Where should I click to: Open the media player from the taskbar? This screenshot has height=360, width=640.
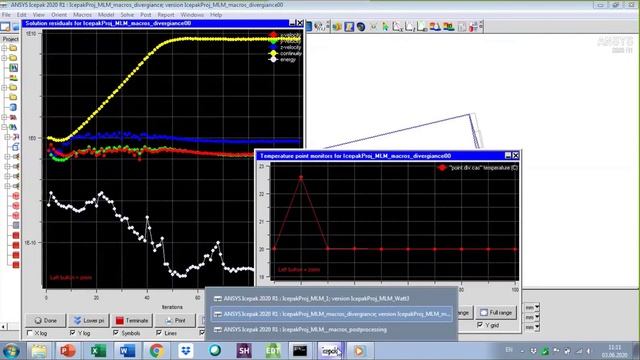tap(359, 351)
